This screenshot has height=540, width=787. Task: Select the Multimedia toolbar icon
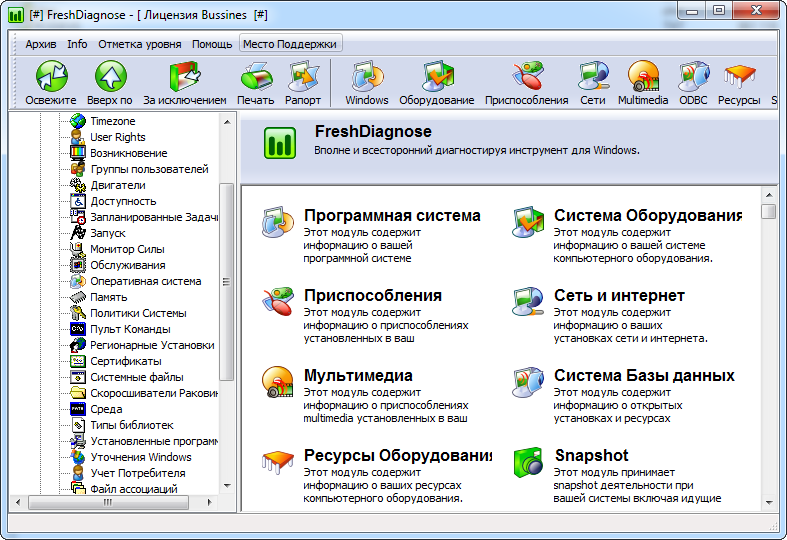tap(643, 76)
